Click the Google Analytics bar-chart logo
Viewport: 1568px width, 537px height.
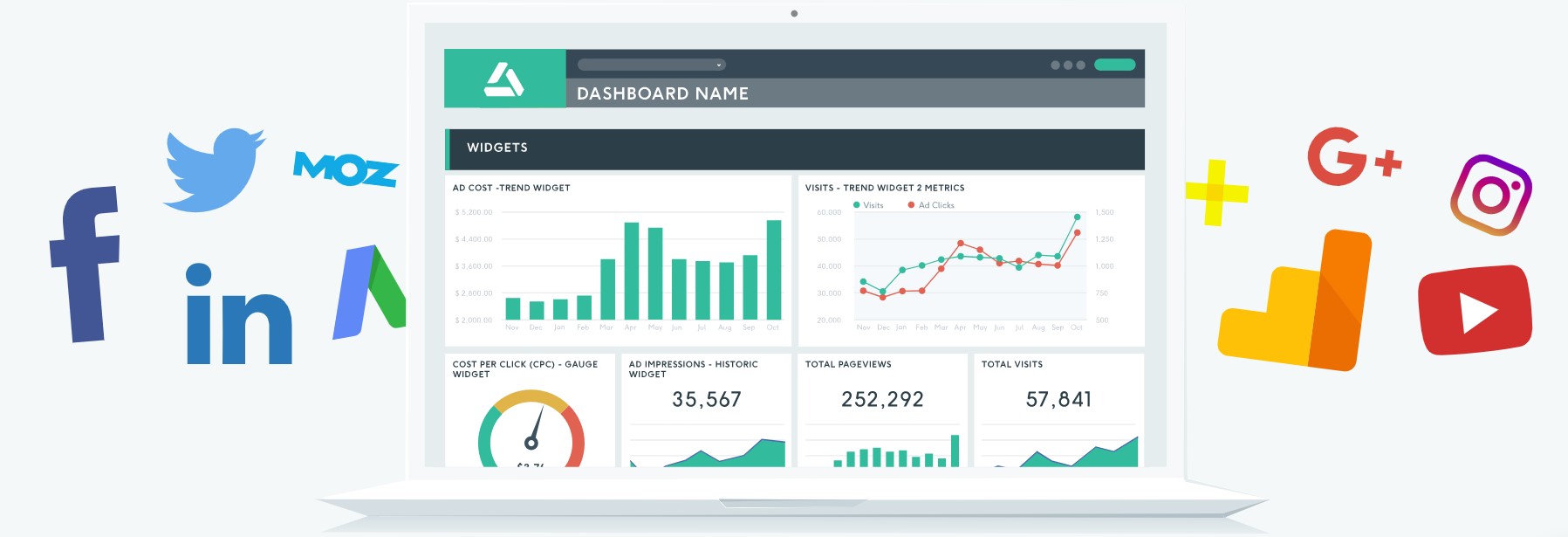1295,300
